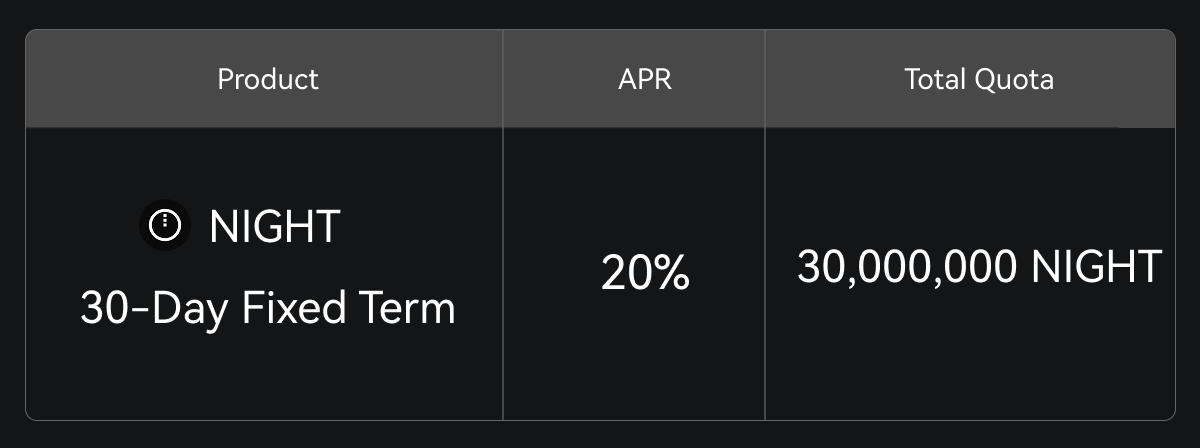This screenshot has width=1200, height=448.
Task: Open the 30-Day Fixed Term product
Action: pyautogui.click(x=268, y=307)
